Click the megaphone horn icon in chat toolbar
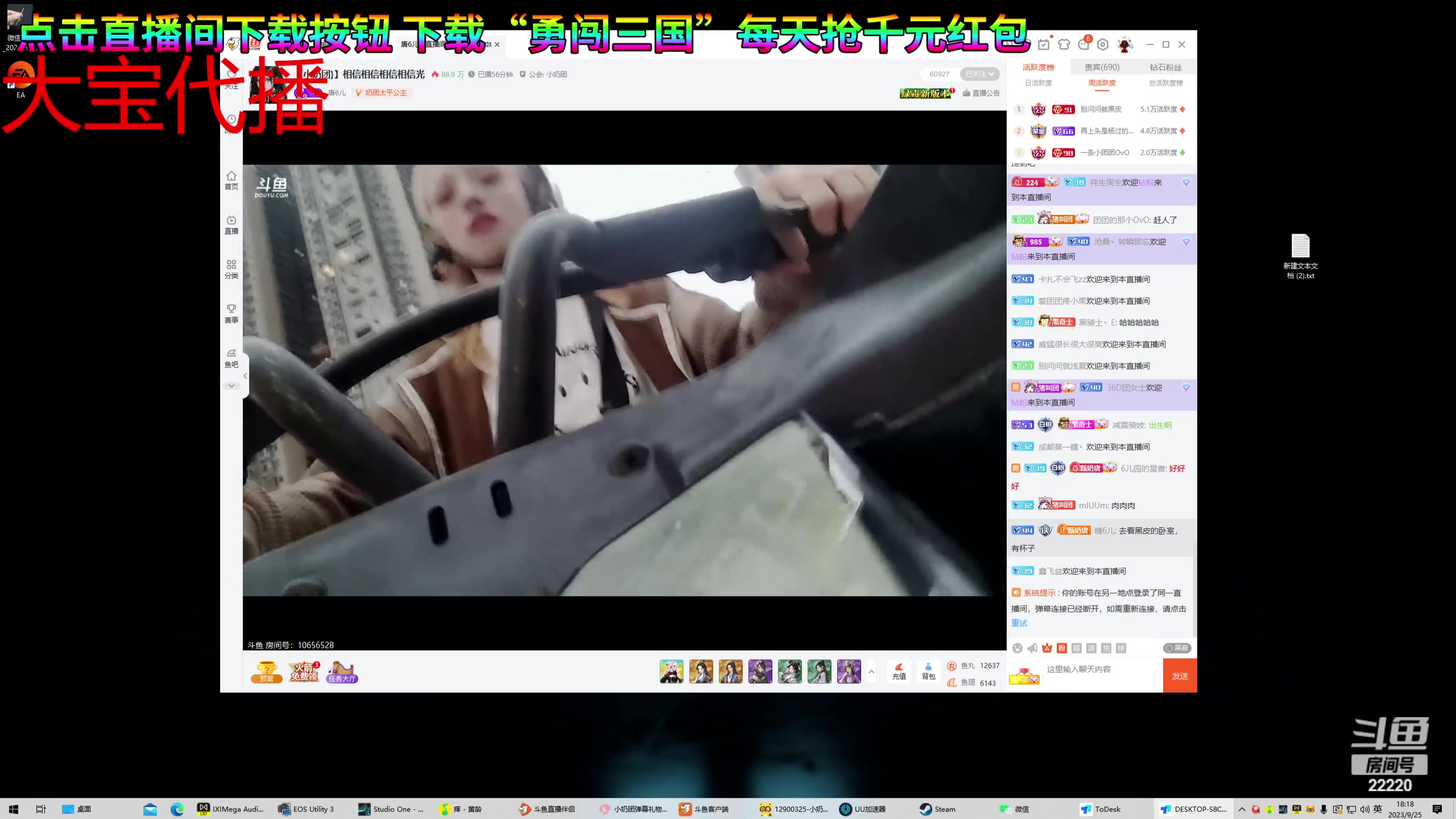1456x819 pixels. [1032, 648]
